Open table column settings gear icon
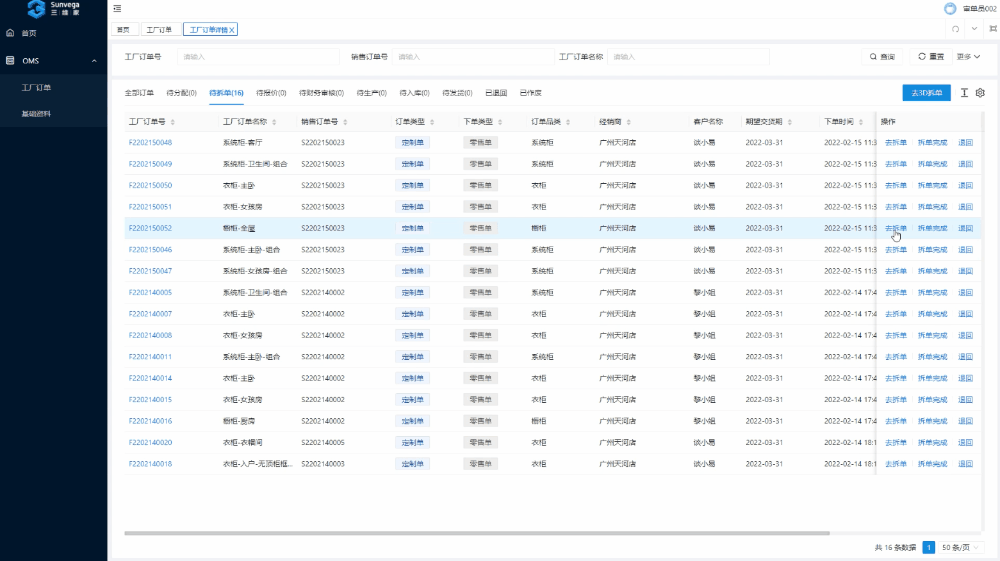This screenshot has width=1000, height=561. [981, 93]
